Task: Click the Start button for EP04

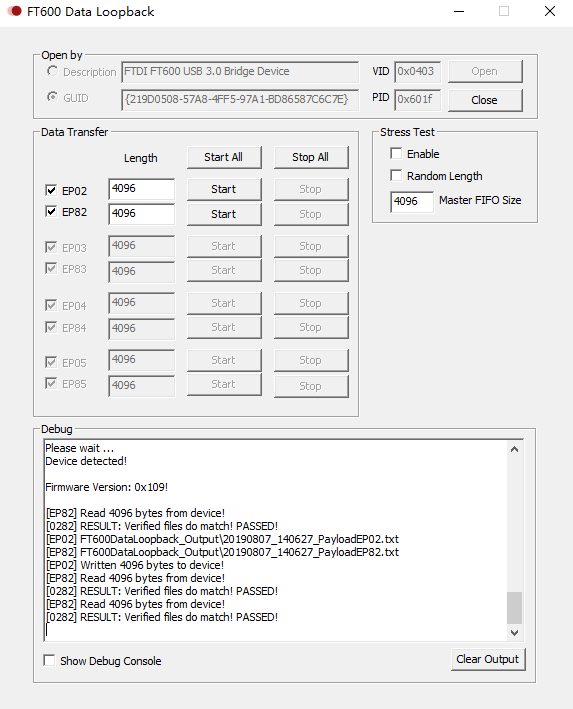Action: pyautogui.click(x=224, y=303)
